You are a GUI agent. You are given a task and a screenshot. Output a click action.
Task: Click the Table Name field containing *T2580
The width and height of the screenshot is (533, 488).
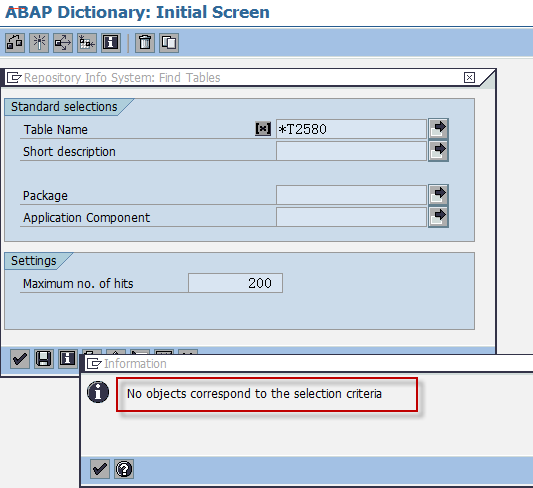point(351,129)
